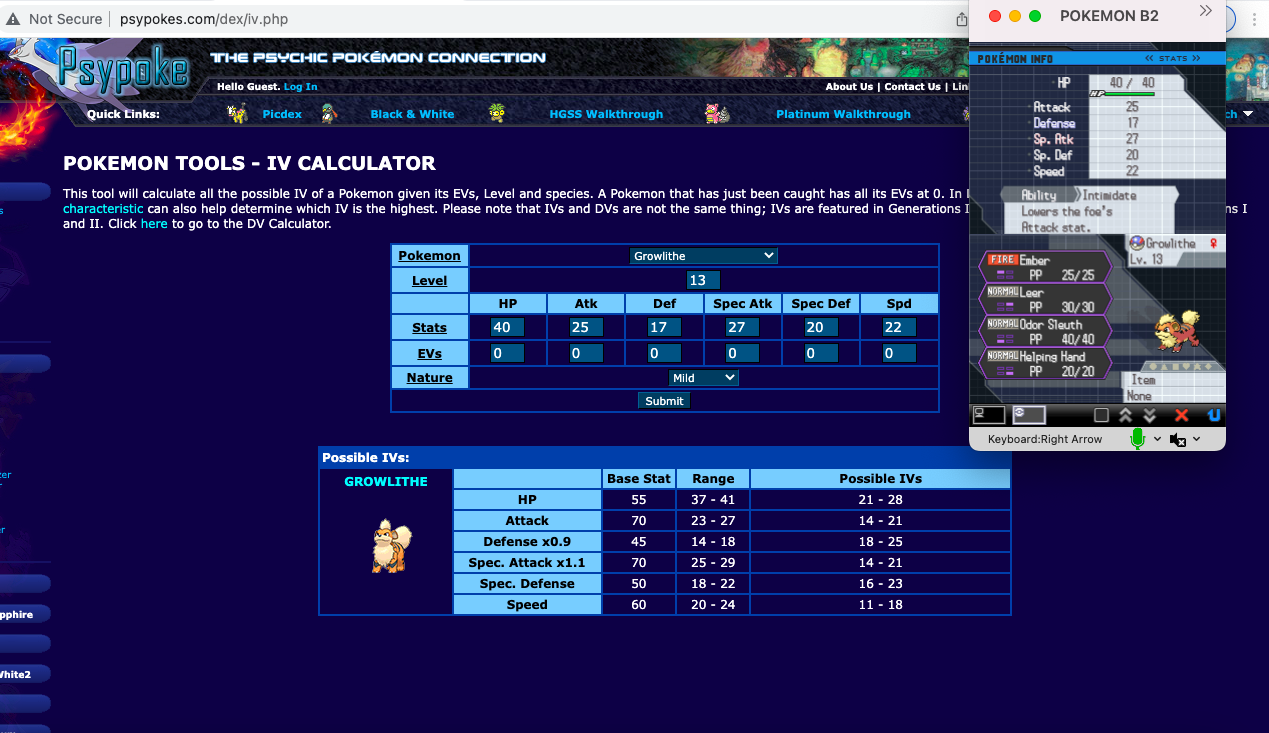Click the Pokemon row label link

tap(430, 256)
